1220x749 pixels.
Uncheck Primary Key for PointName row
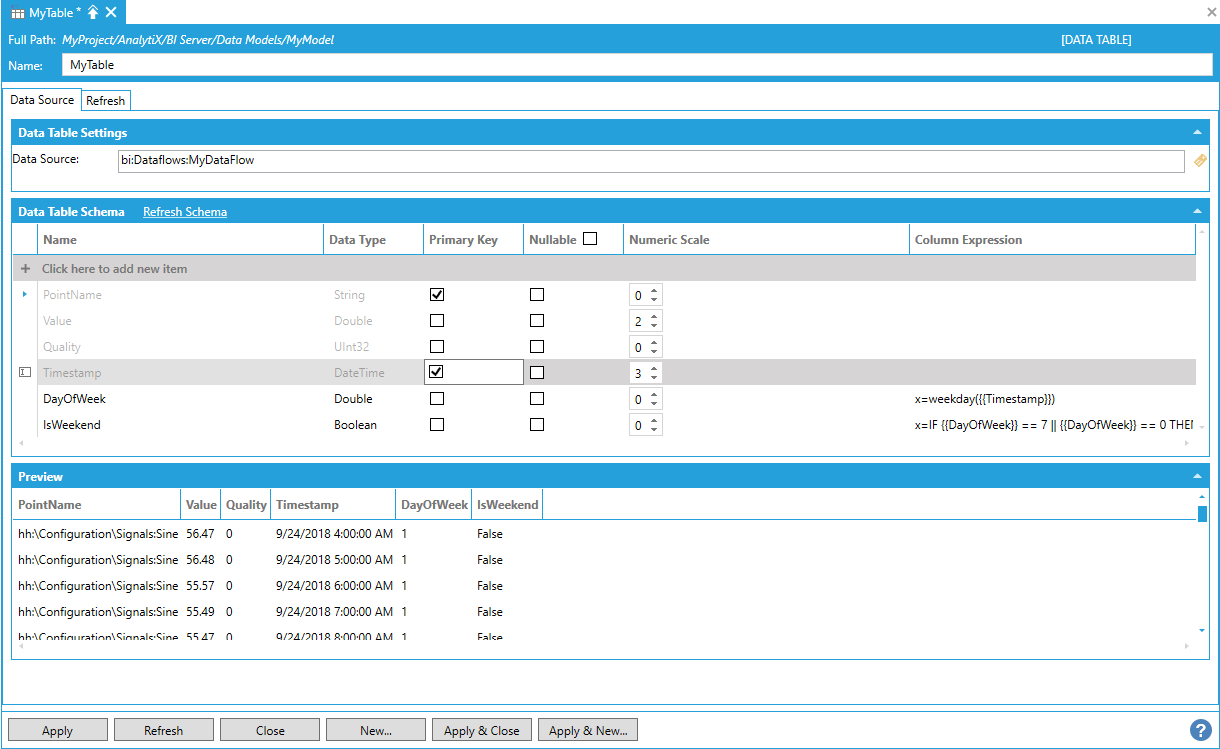pyautogui.click(x=436, y=295)
